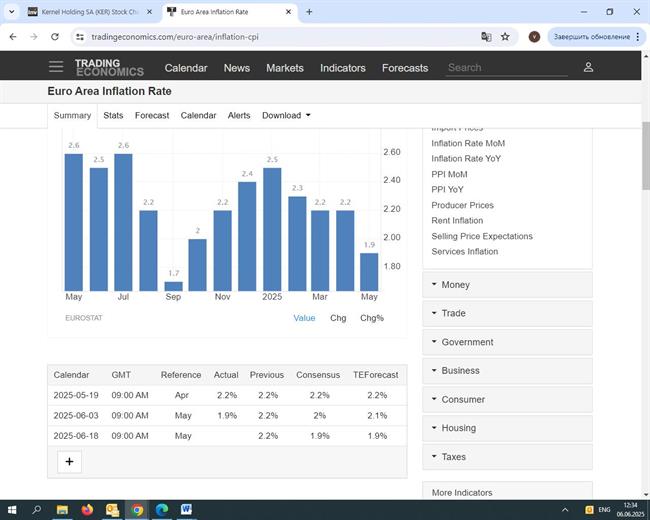
Task: Open the hamburger menu on Trading Economics
Action: click(x=56, y=66)
